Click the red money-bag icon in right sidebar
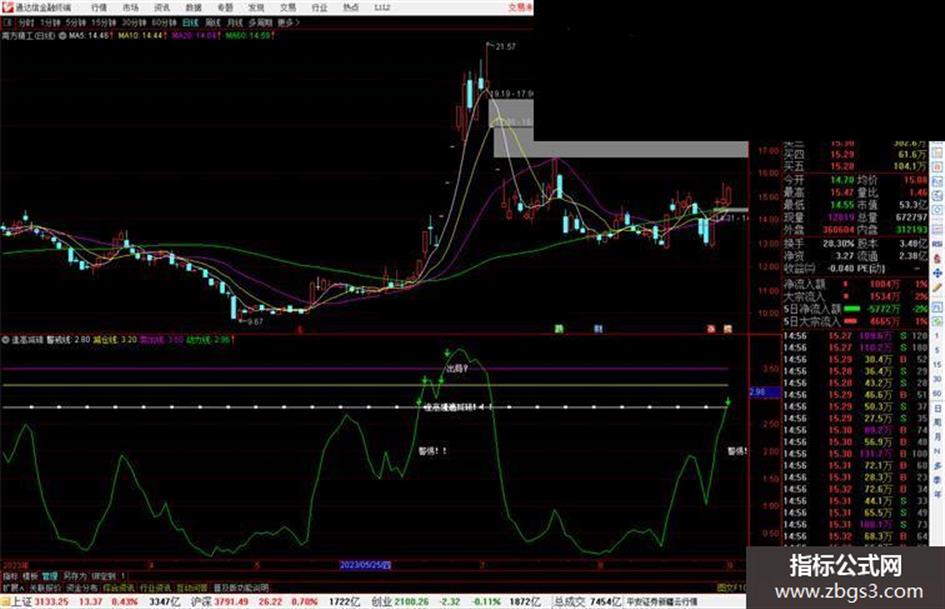Viewport: 945px width, 609px height. tap(938, 259)
